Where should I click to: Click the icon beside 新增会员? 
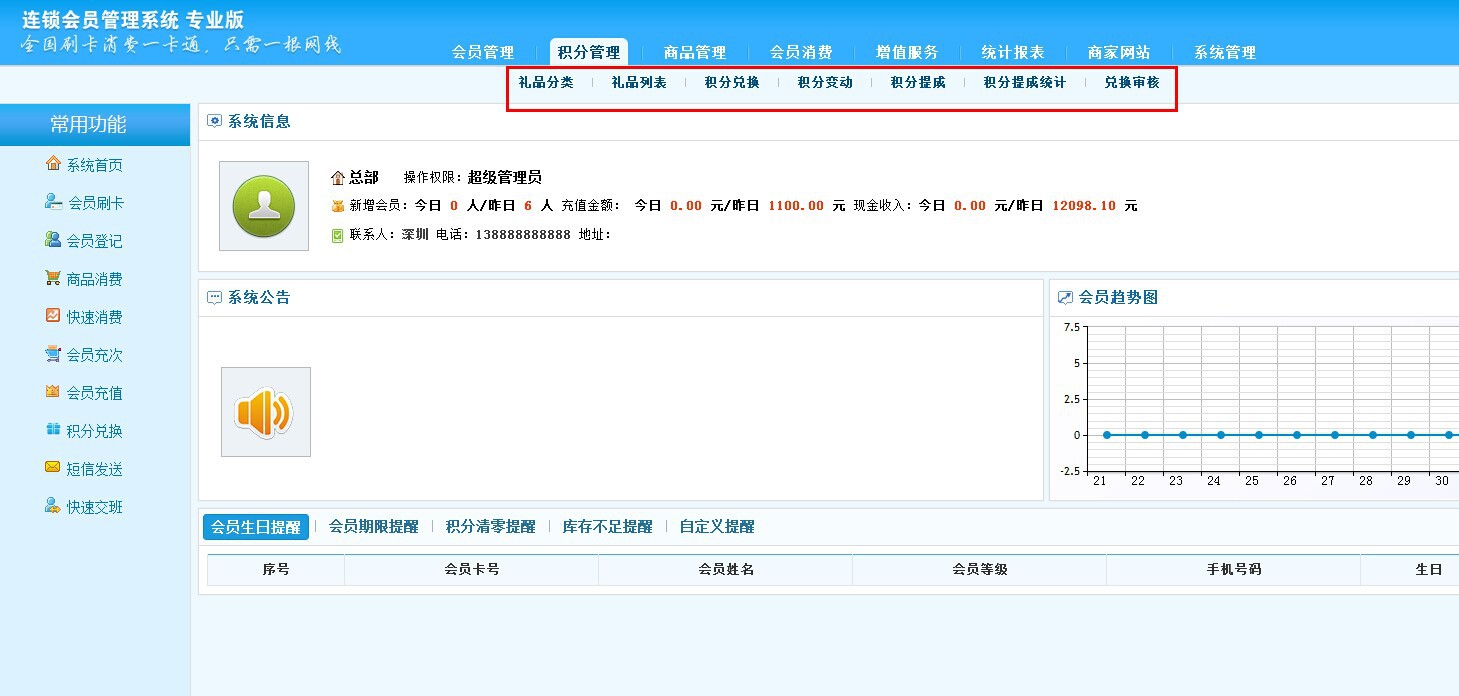[x=338, y=206]
